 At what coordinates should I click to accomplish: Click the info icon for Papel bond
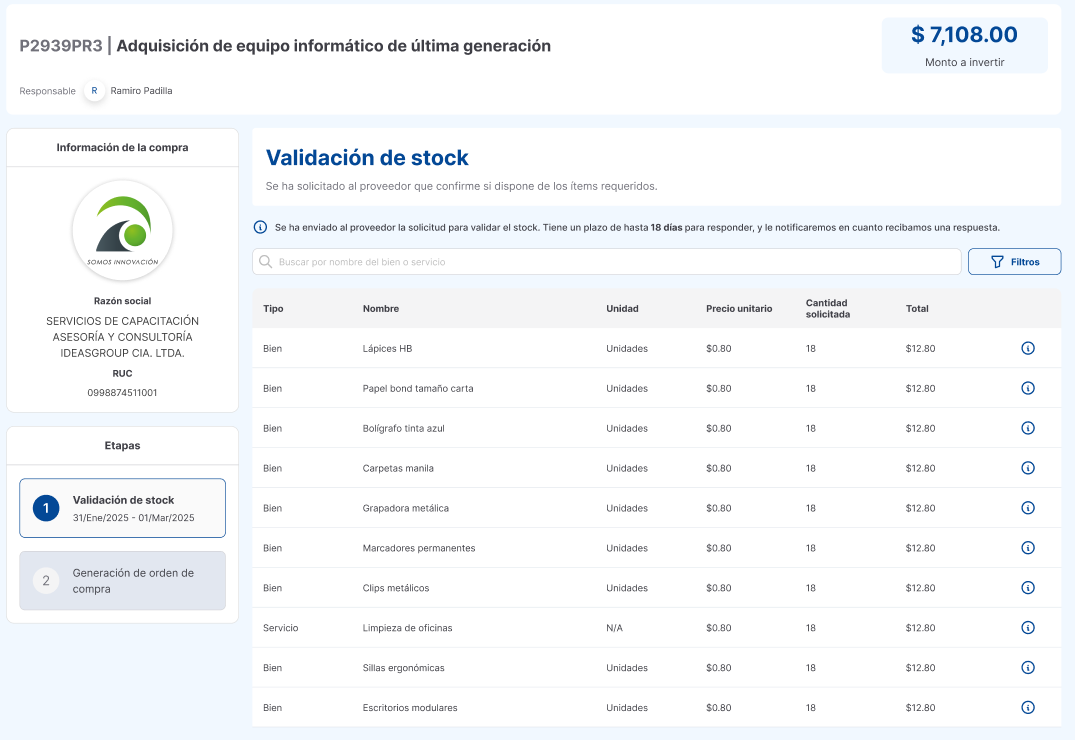pos(1028,388)
